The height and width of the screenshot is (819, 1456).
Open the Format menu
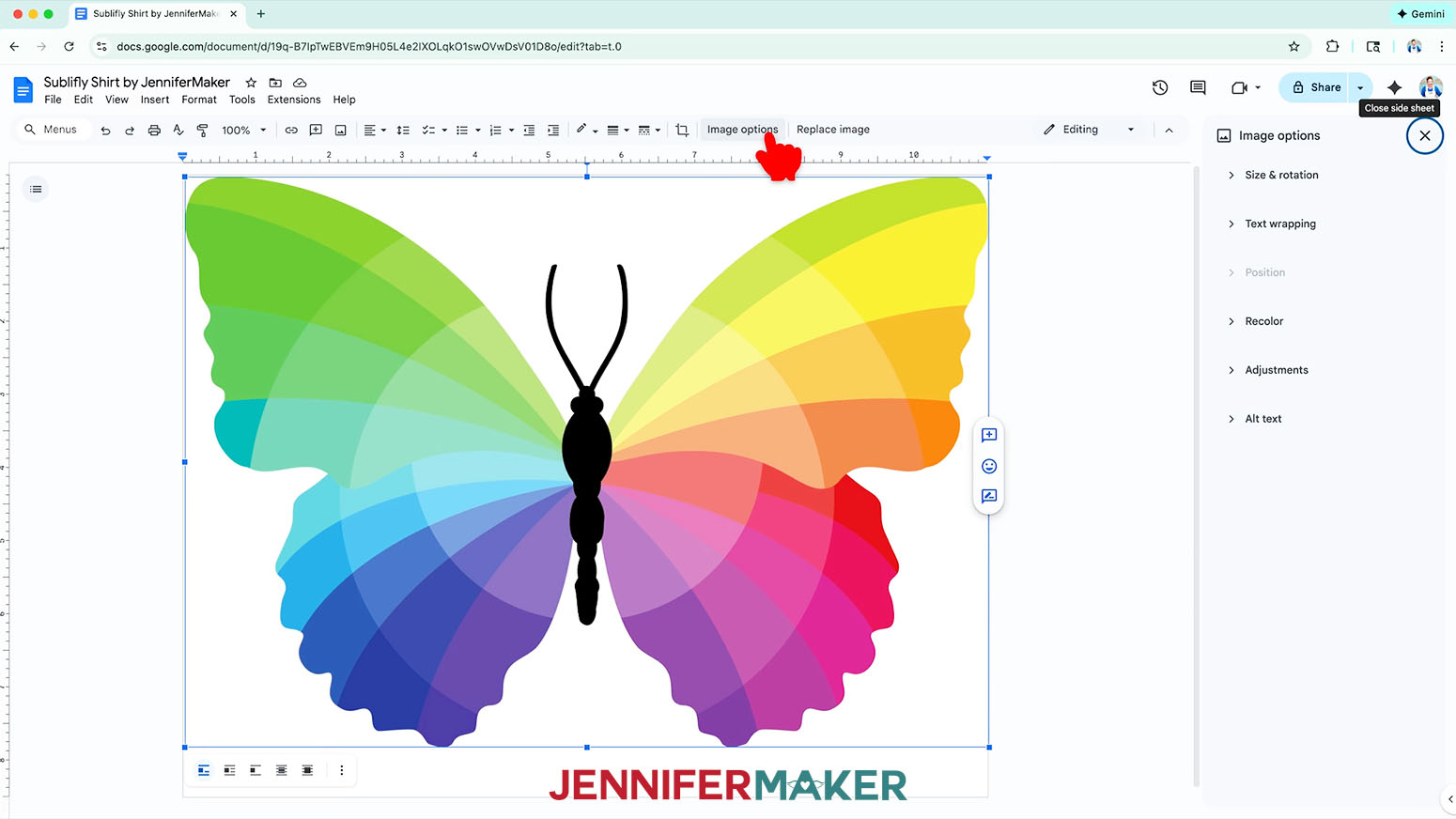(199, 100)
